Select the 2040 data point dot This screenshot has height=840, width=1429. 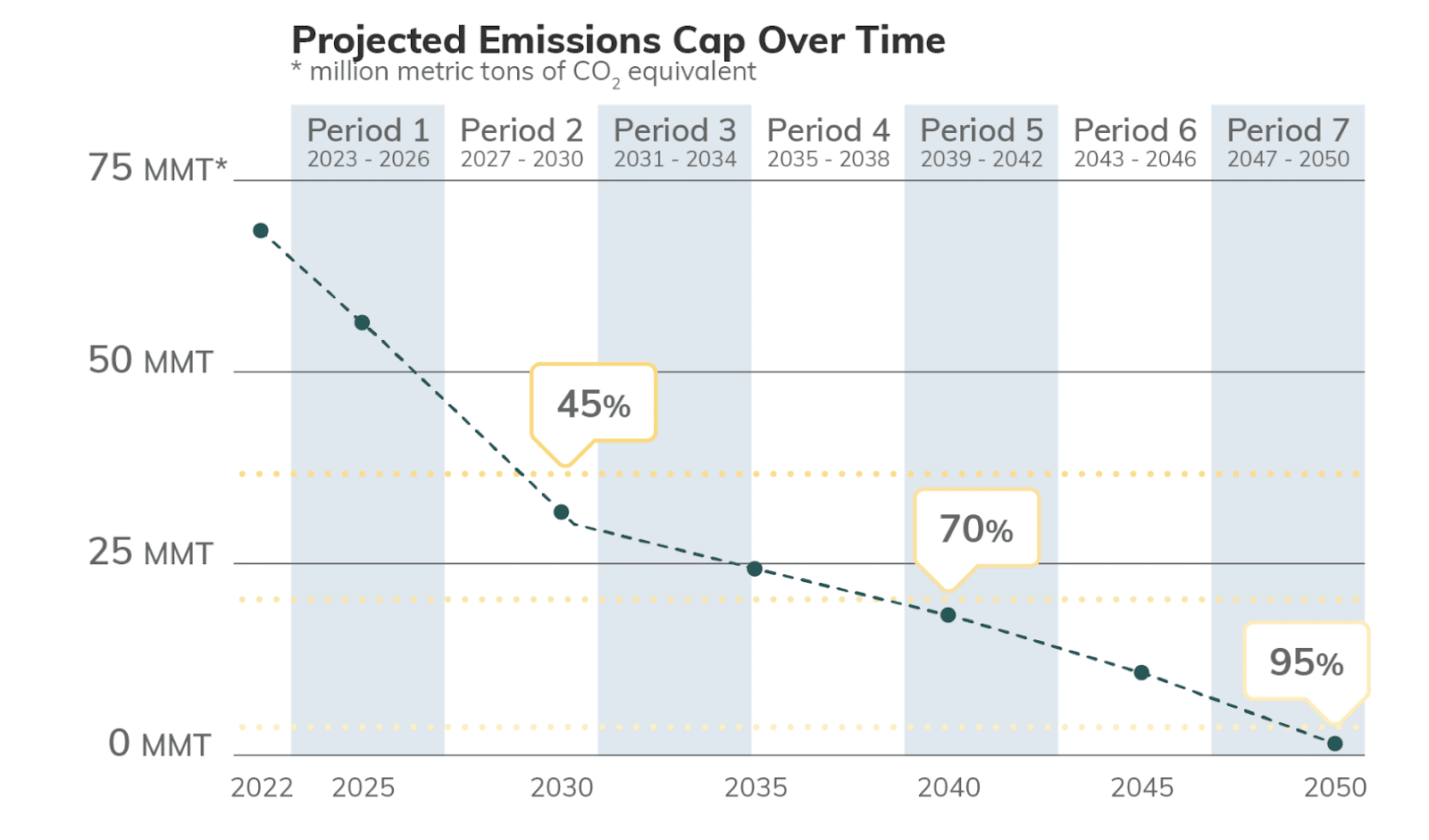coord(948,615)
